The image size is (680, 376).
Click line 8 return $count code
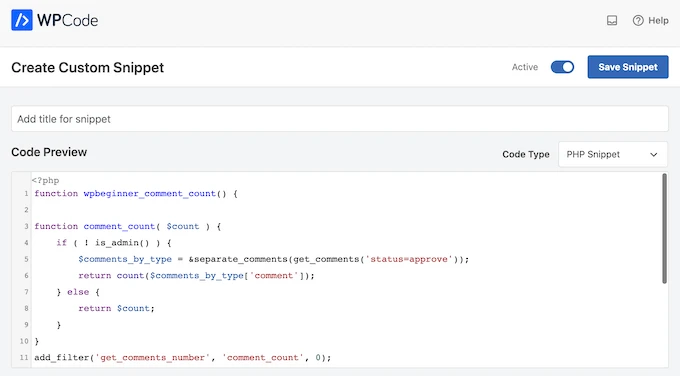(x=116, y=308)
